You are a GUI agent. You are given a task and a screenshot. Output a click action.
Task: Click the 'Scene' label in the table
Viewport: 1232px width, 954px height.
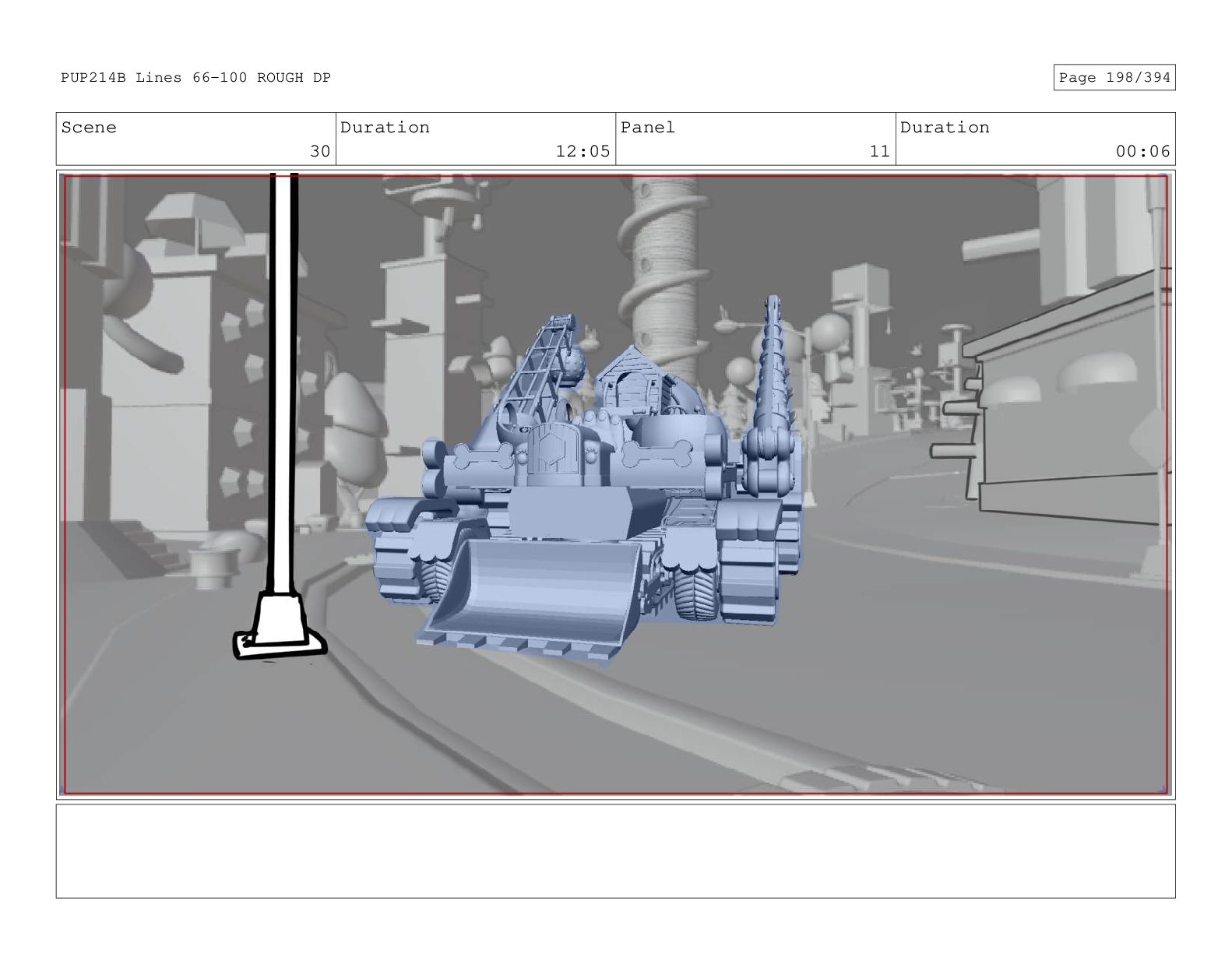(x=89, y=127)
